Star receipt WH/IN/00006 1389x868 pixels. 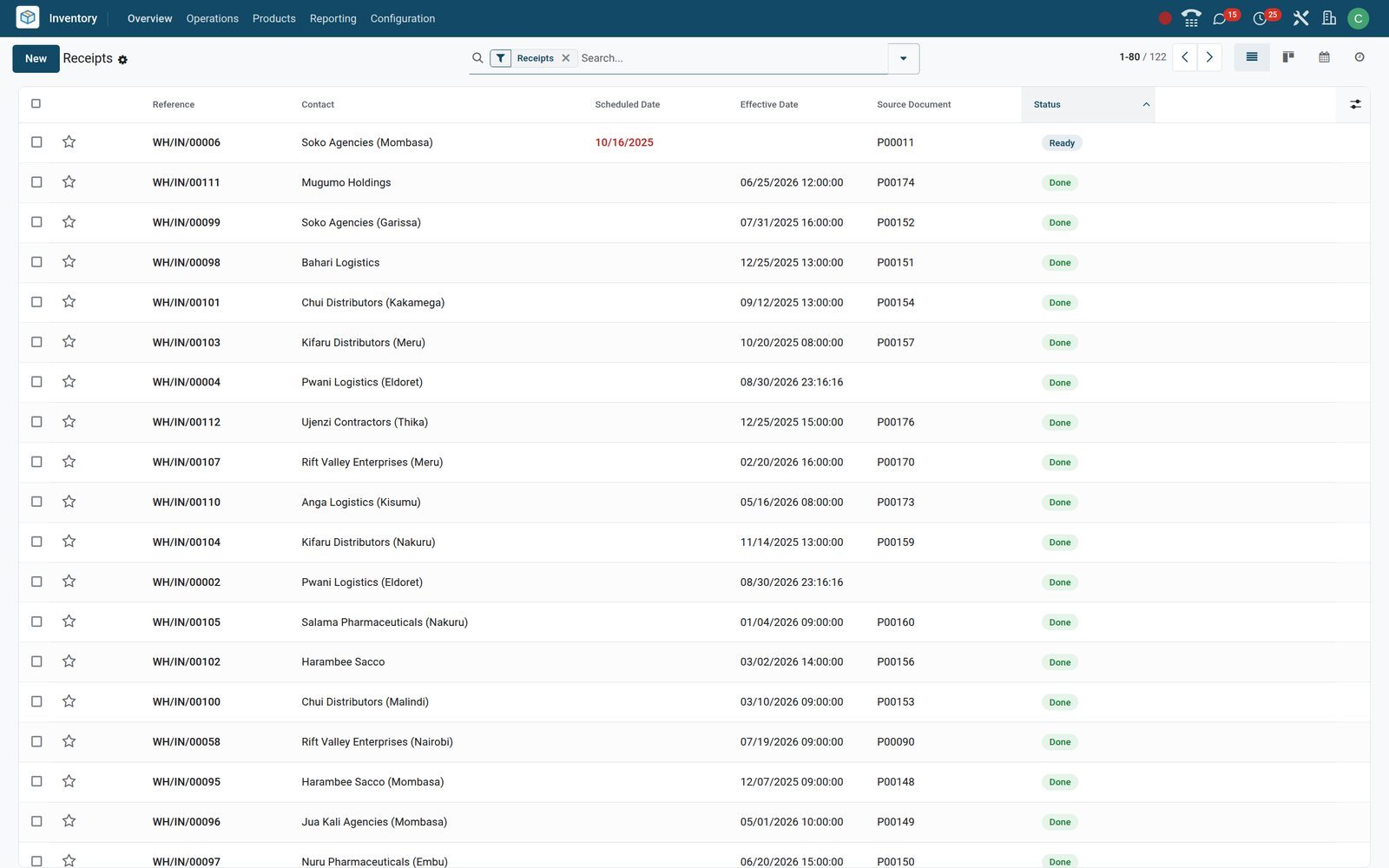[x=69, y=141]
